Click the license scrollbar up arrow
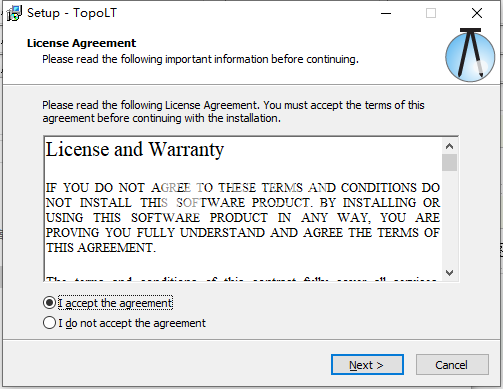 pos(449,146)
